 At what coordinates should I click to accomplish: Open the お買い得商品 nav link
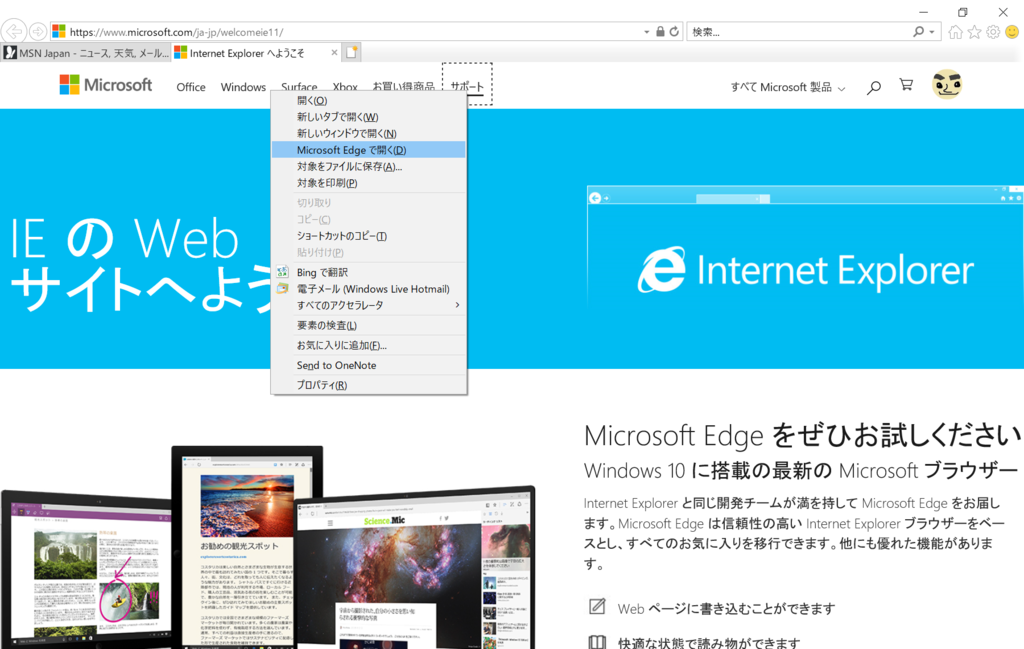pyautogui.click(x=403, y=86)
